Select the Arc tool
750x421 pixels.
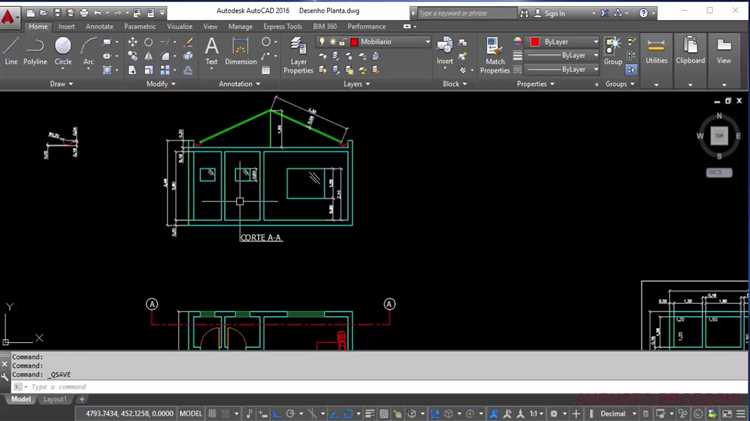click(88, 51)
